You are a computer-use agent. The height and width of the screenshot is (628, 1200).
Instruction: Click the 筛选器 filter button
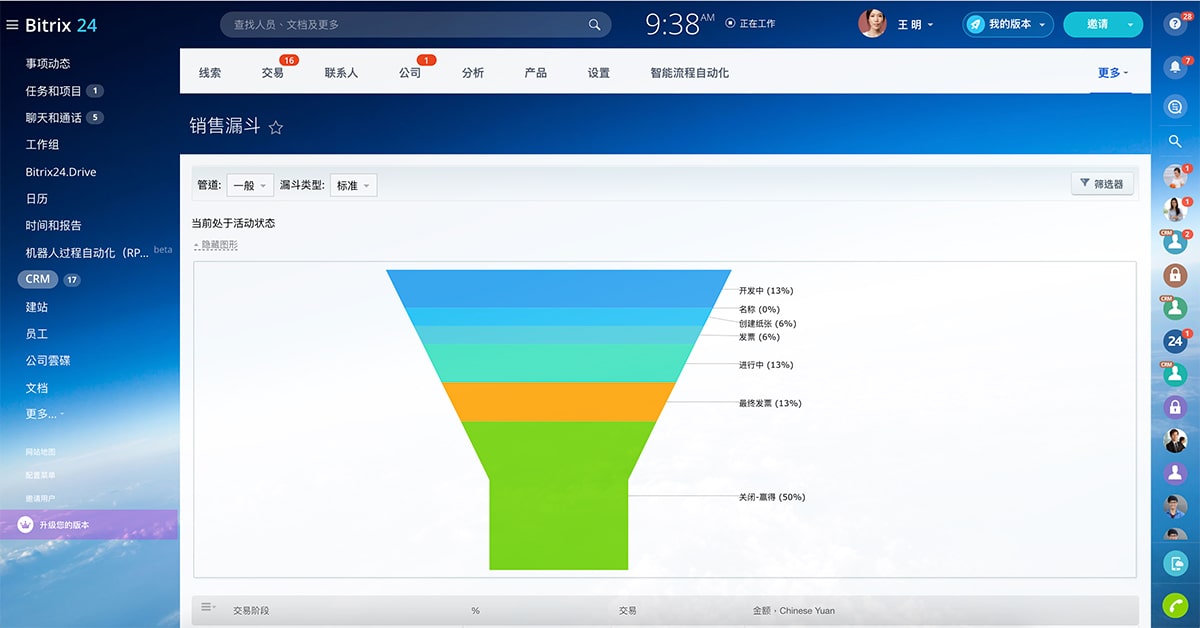[1102, 183]
